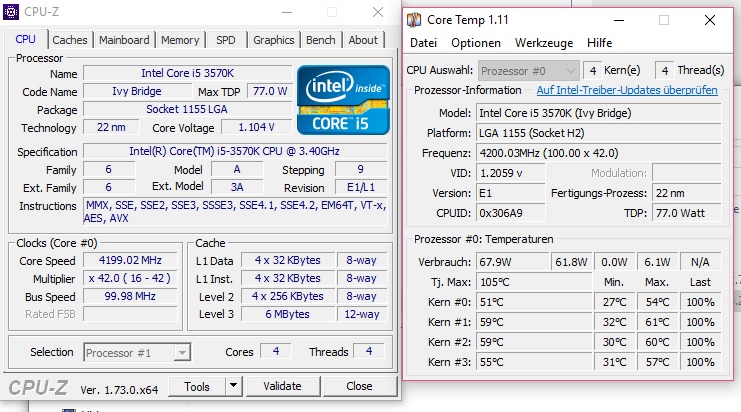Click the Ext. Model value 3A

pos(237,187)
